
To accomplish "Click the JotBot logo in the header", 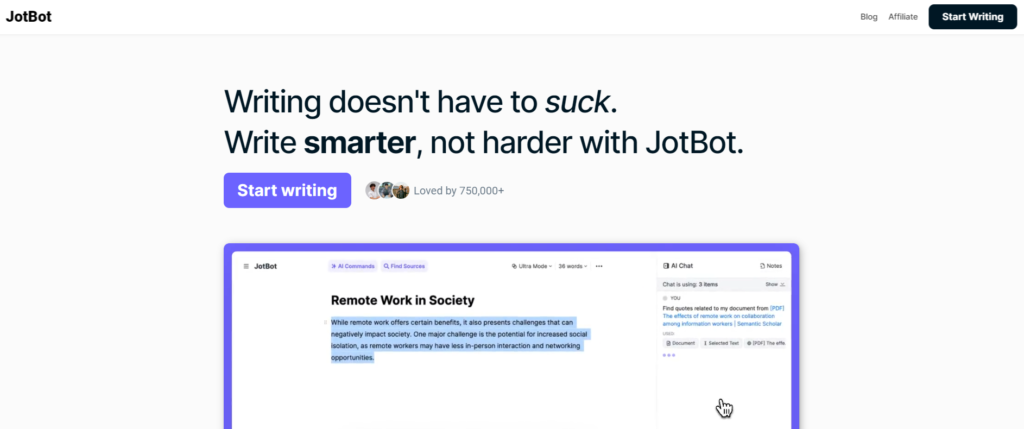I will click(x=29, y=17).
